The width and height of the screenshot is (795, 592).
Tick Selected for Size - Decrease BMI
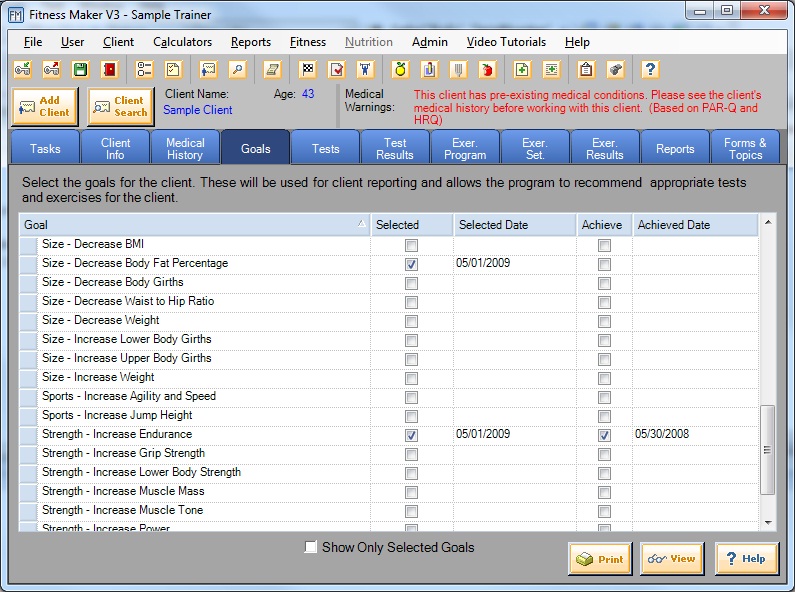pyautogui.click(x=411, y=246)
